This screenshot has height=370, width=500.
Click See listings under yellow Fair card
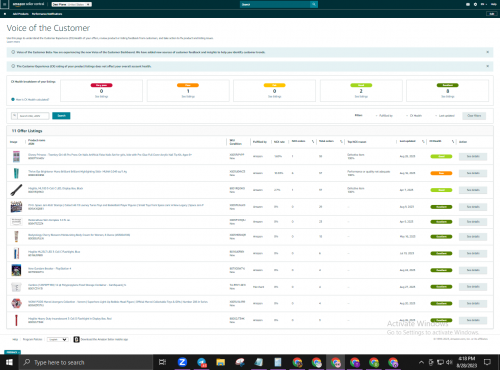(274, 97)
